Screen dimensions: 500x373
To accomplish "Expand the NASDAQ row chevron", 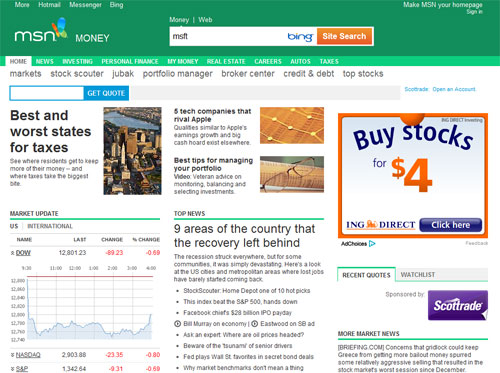I will coord(12,355).
